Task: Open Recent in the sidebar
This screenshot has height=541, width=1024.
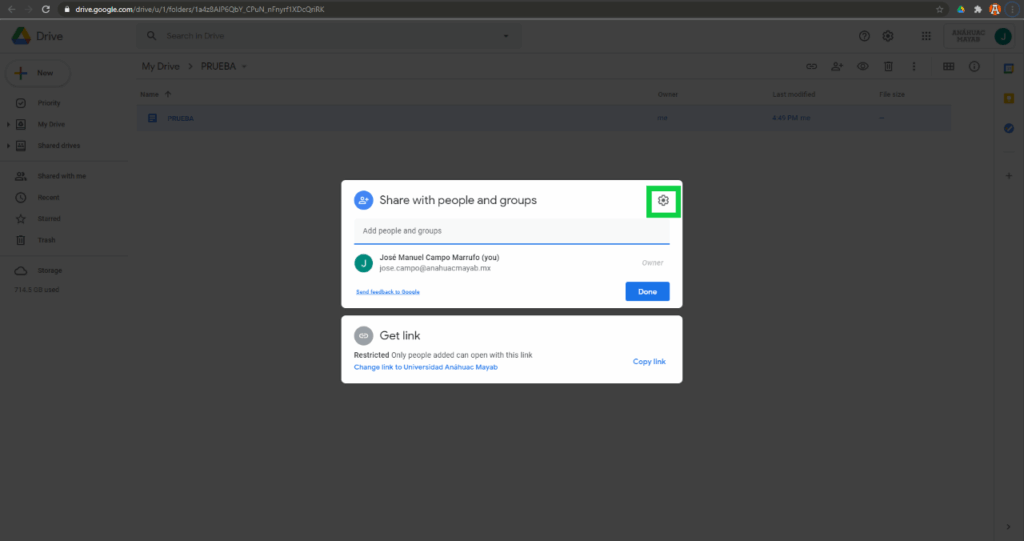Action: [49, 197]
